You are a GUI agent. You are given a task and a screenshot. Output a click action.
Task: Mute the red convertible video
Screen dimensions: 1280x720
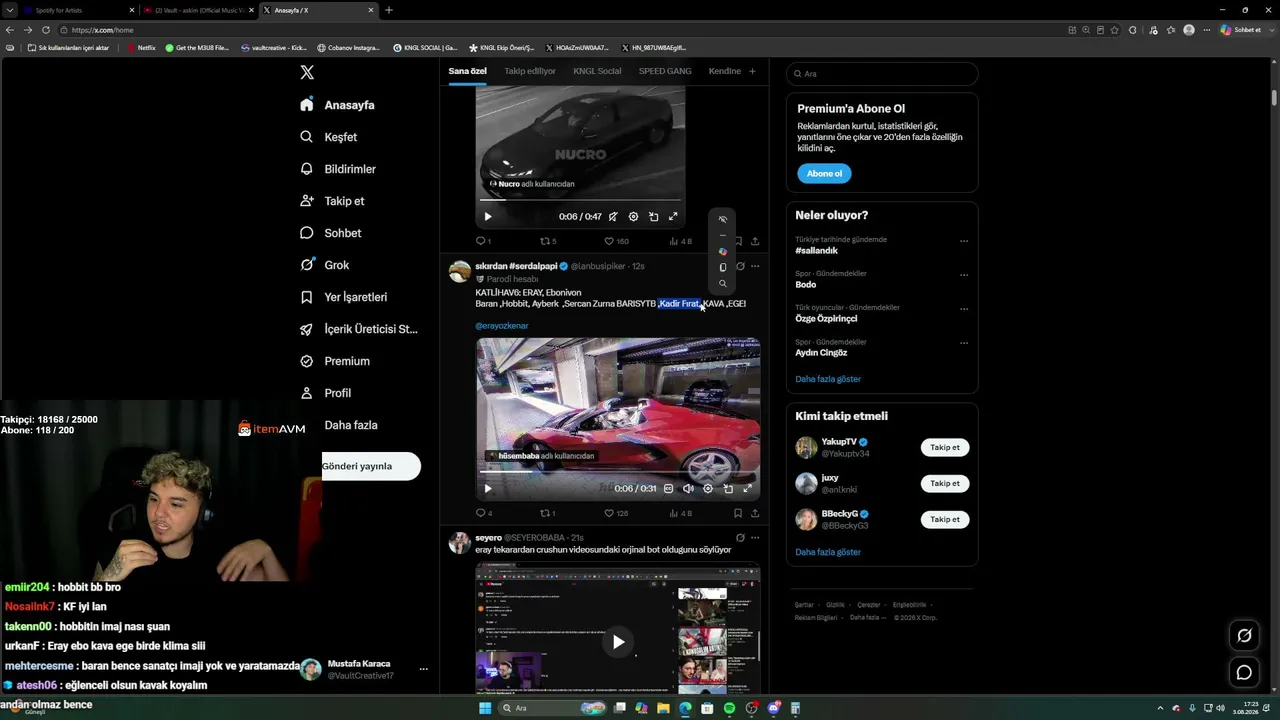(x=688, y=488)
